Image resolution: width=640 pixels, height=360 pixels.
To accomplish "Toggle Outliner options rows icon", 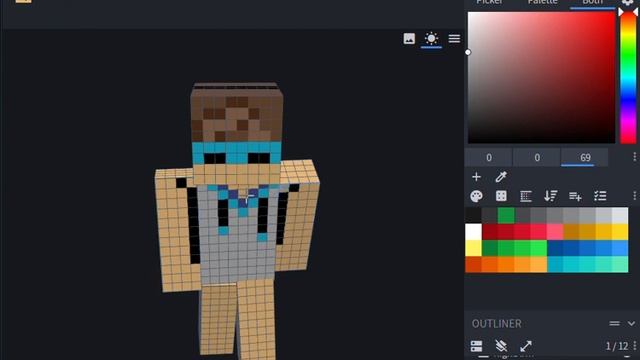I will [x=476, y=346].
